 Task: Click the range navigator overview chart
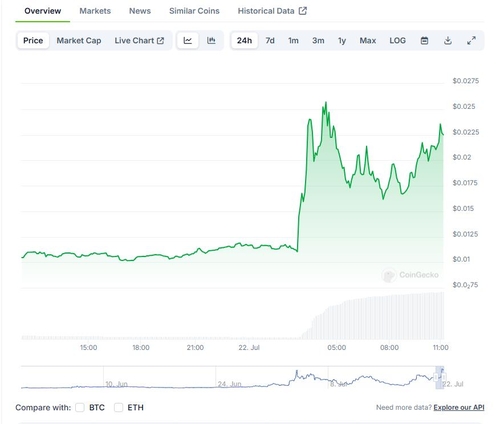[x=232, y=378]
